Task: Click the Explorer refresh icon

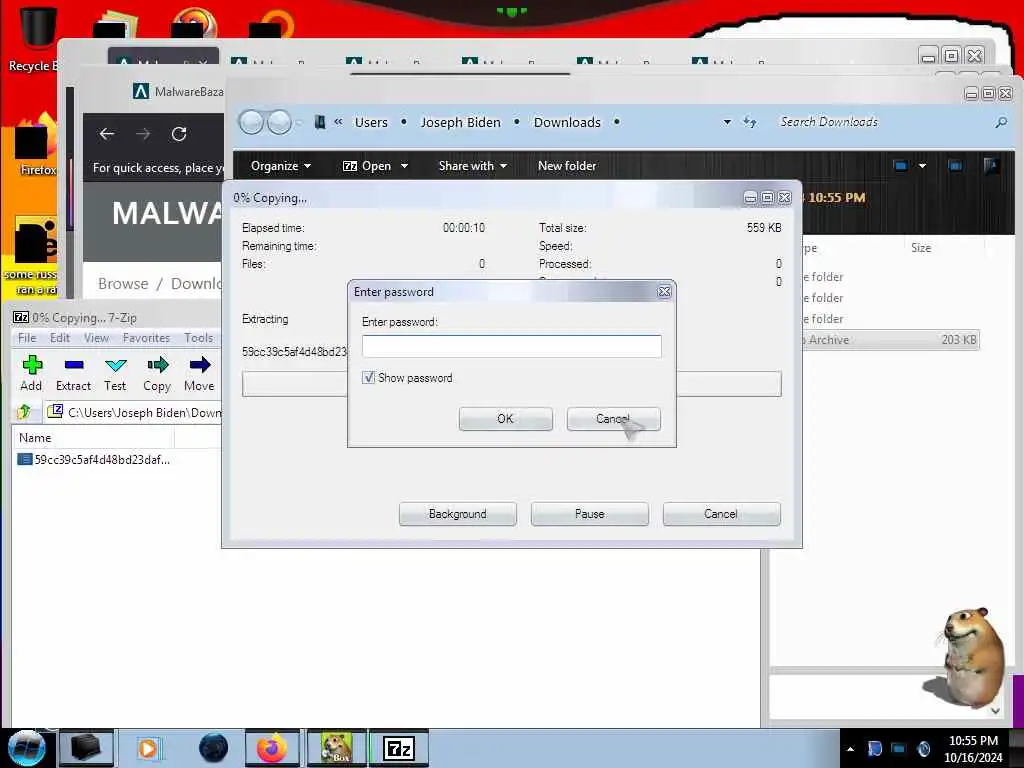Action: click(x=750, y=122)
